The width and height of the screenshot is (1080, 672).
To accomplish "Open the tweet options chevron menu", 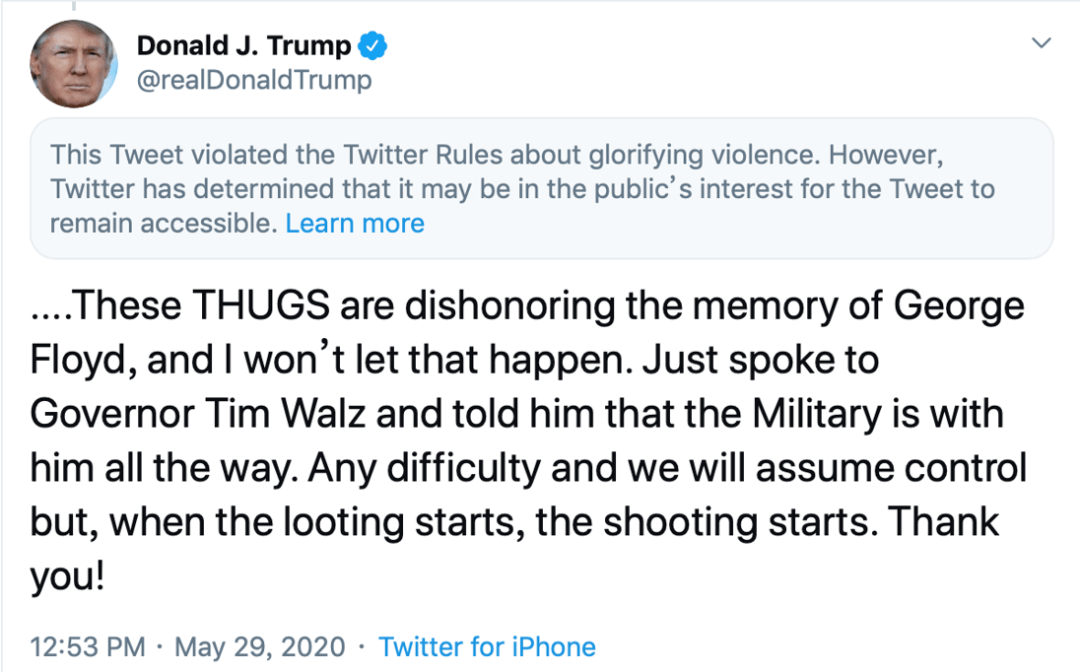I will [x=1041, y=43].
